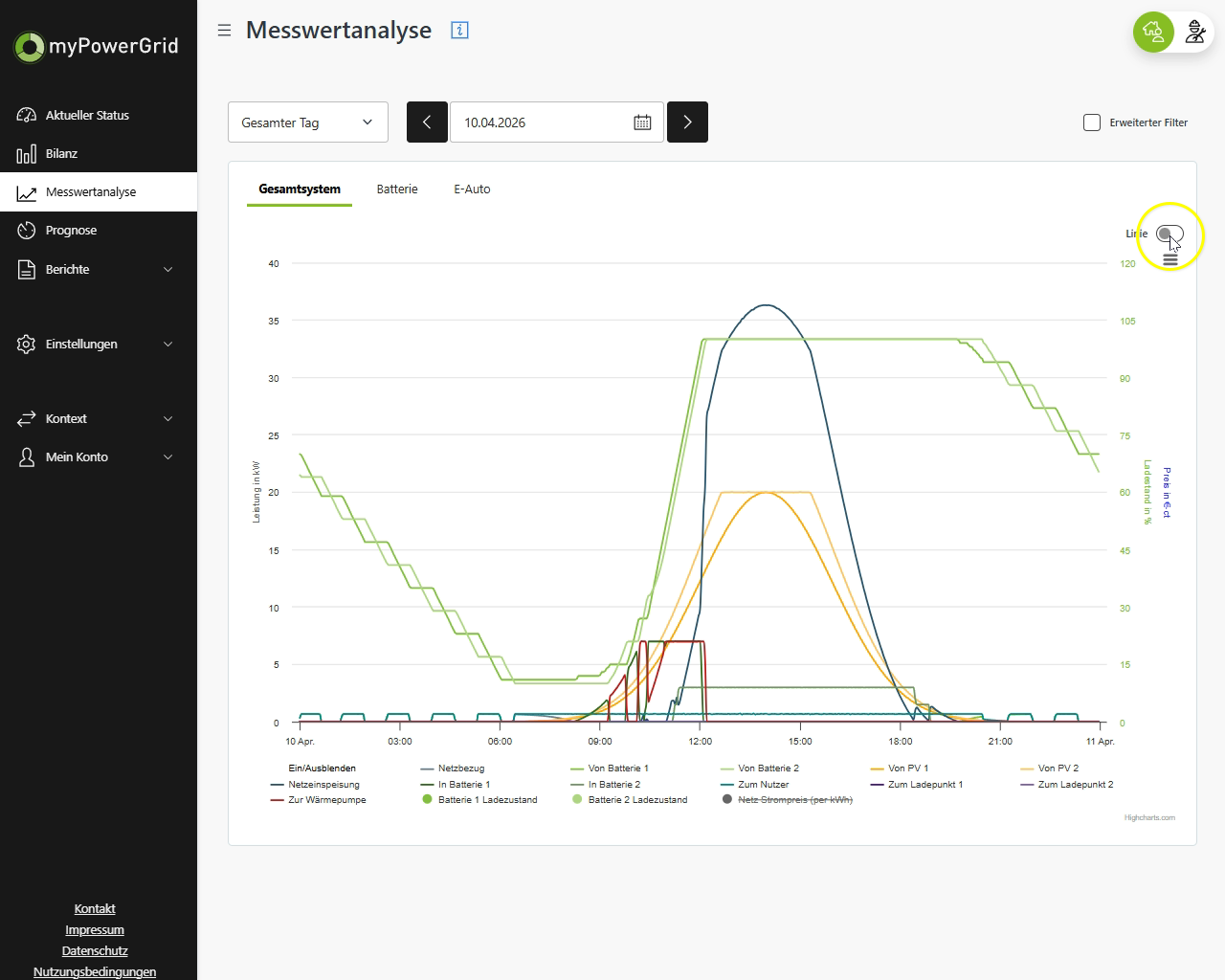Open the Datenschutz link
1225x980 pixels.
pos(95,951)
